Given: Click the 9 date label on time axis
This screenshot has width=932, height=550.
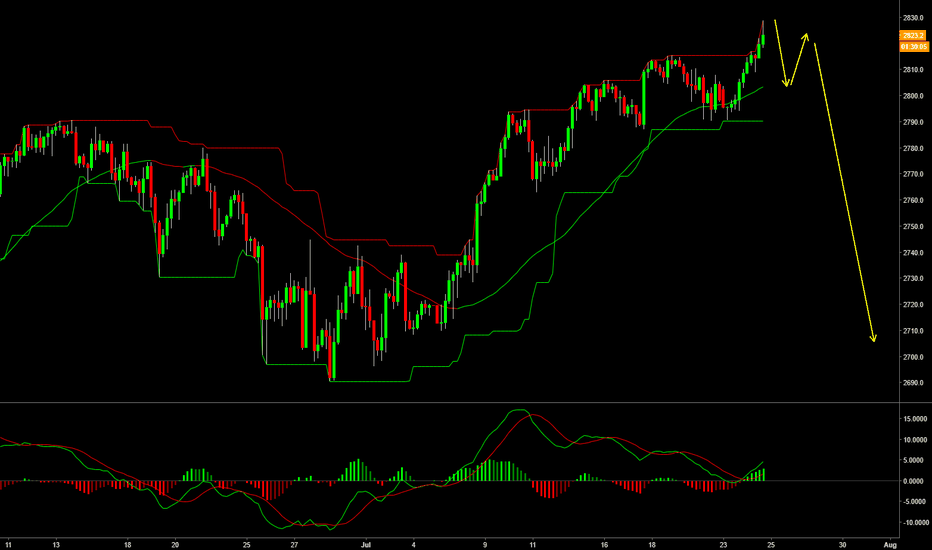Looking at the screenshot, I should pos(485,545).
